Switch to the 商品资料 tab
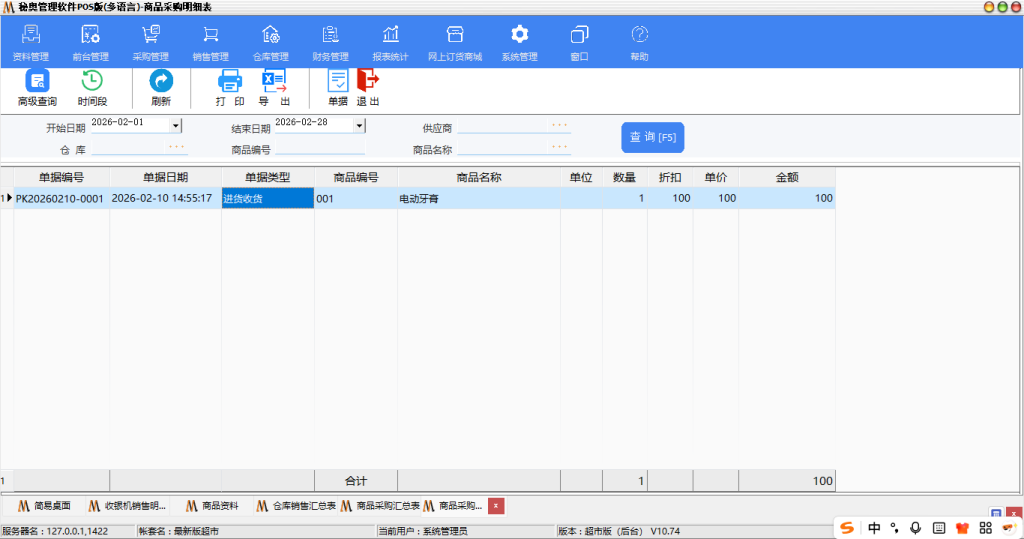 212,506
